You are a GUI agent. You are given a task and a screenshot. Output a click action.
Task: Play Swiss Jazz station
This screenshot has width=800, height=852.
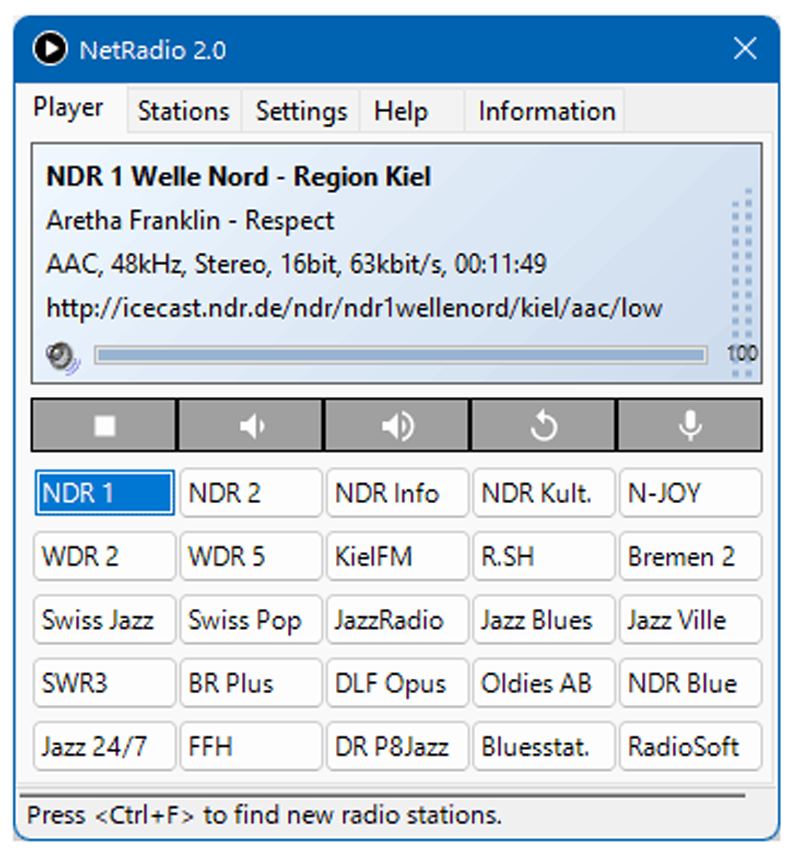(x=104, y=620)
